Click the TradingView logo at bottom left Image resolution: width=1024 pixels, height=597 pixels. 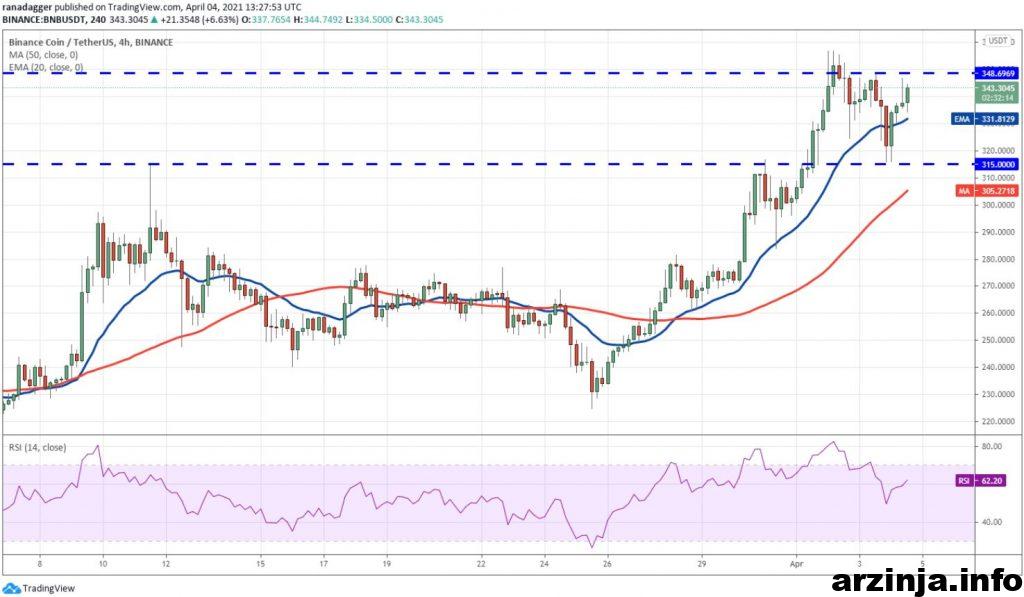coord(39,589)
